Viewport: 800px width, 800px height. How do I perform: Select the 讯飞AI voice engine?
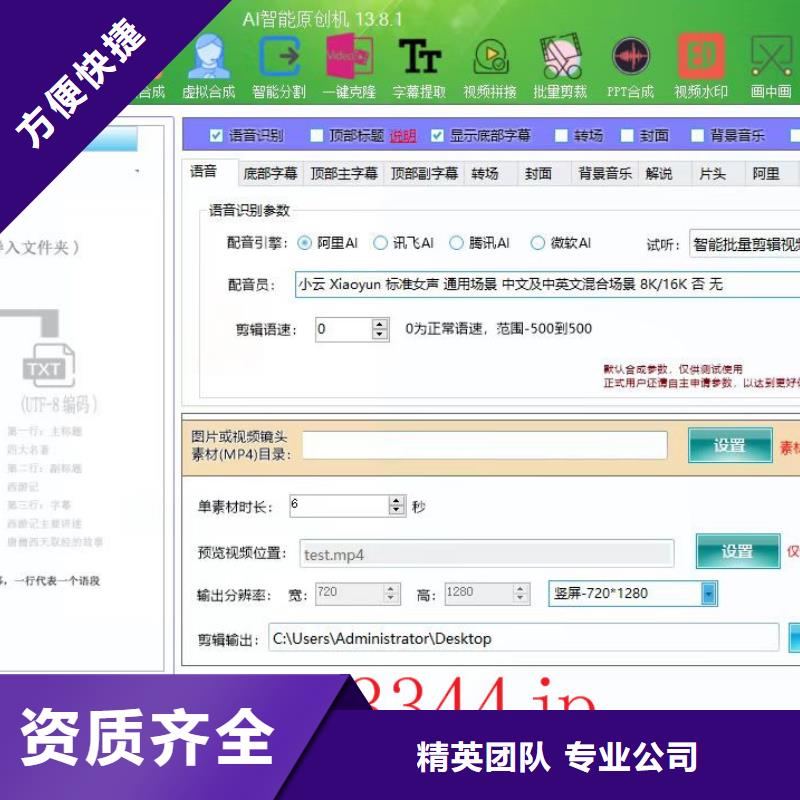click(x=380, y=243)
